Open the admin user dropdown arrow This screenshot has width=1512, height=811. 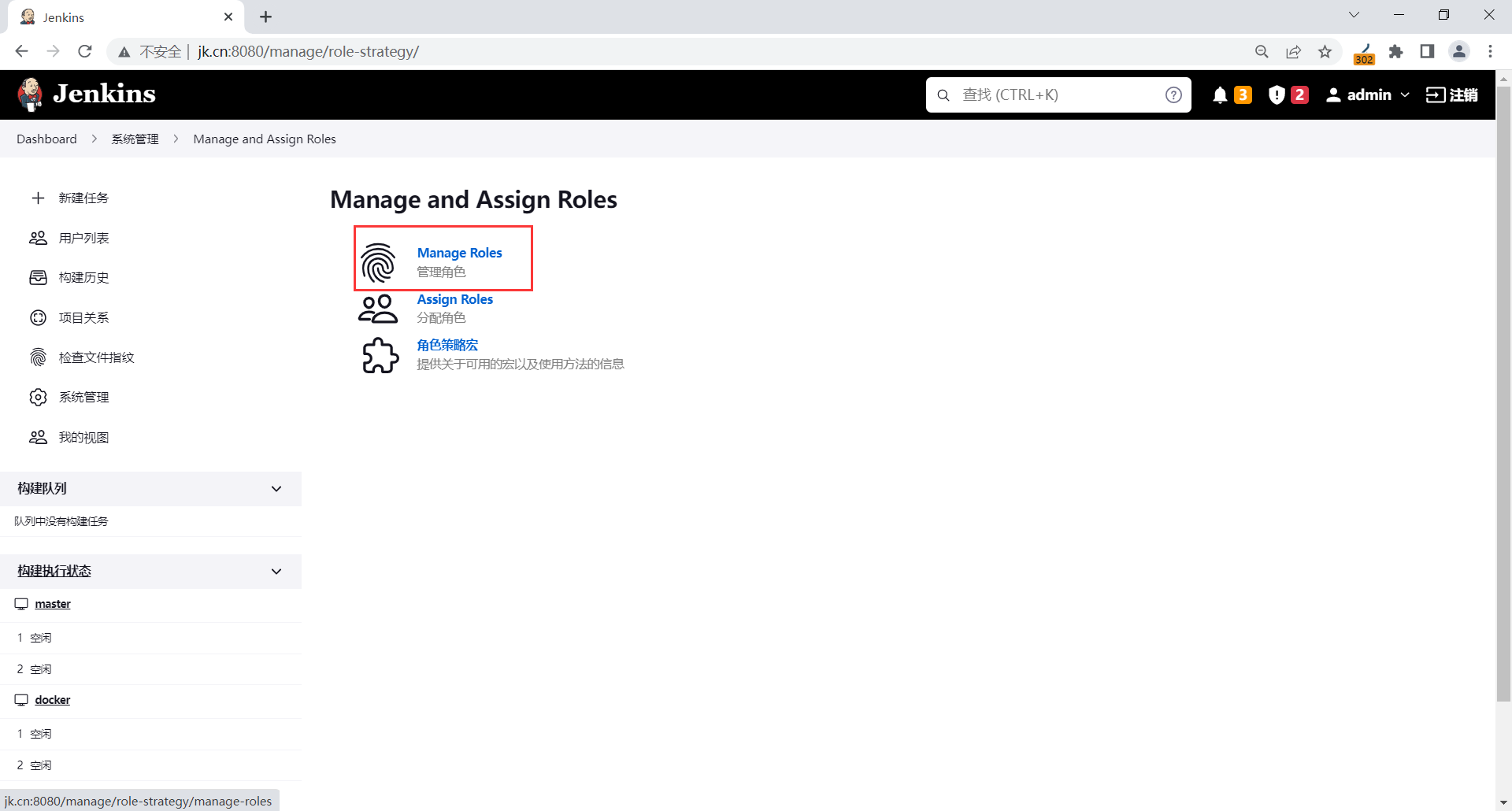point(1405,95)
